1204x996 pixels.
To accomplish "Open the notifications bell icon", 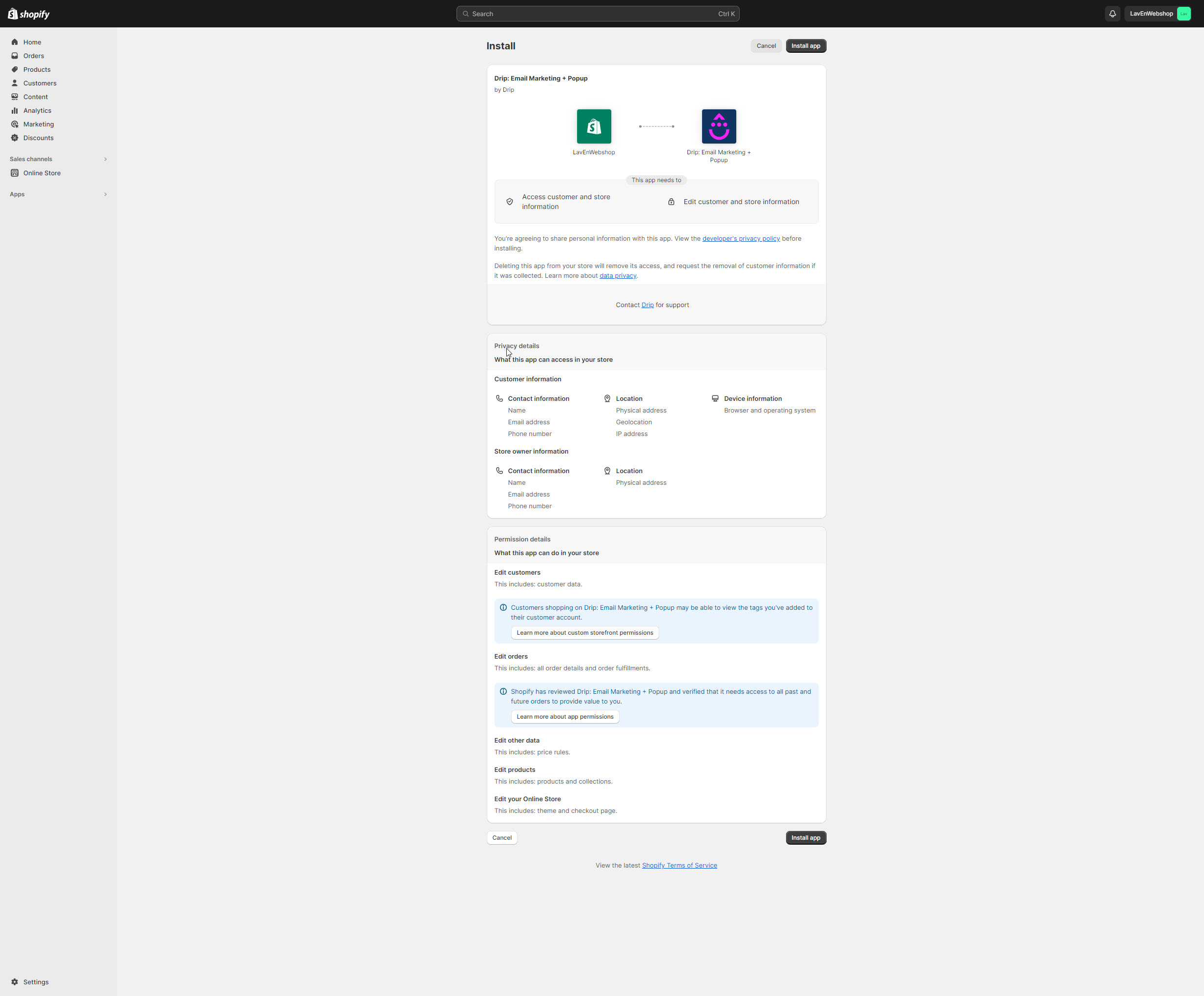I will [x=1112, y=14].
